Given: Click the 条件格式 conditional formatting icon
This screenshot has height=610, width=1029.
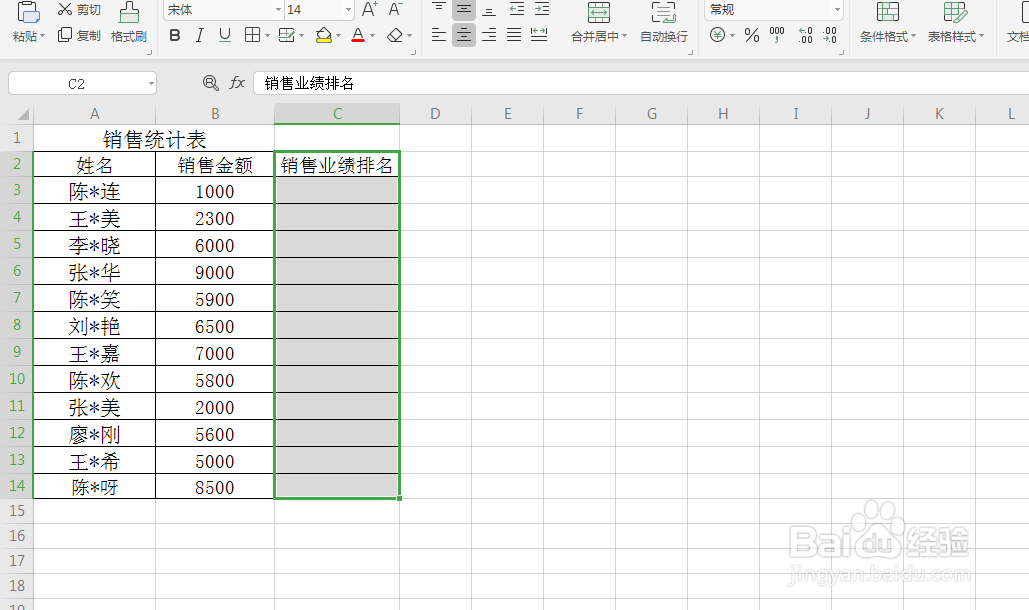Looking at the screenshot, I should point(887,12).
